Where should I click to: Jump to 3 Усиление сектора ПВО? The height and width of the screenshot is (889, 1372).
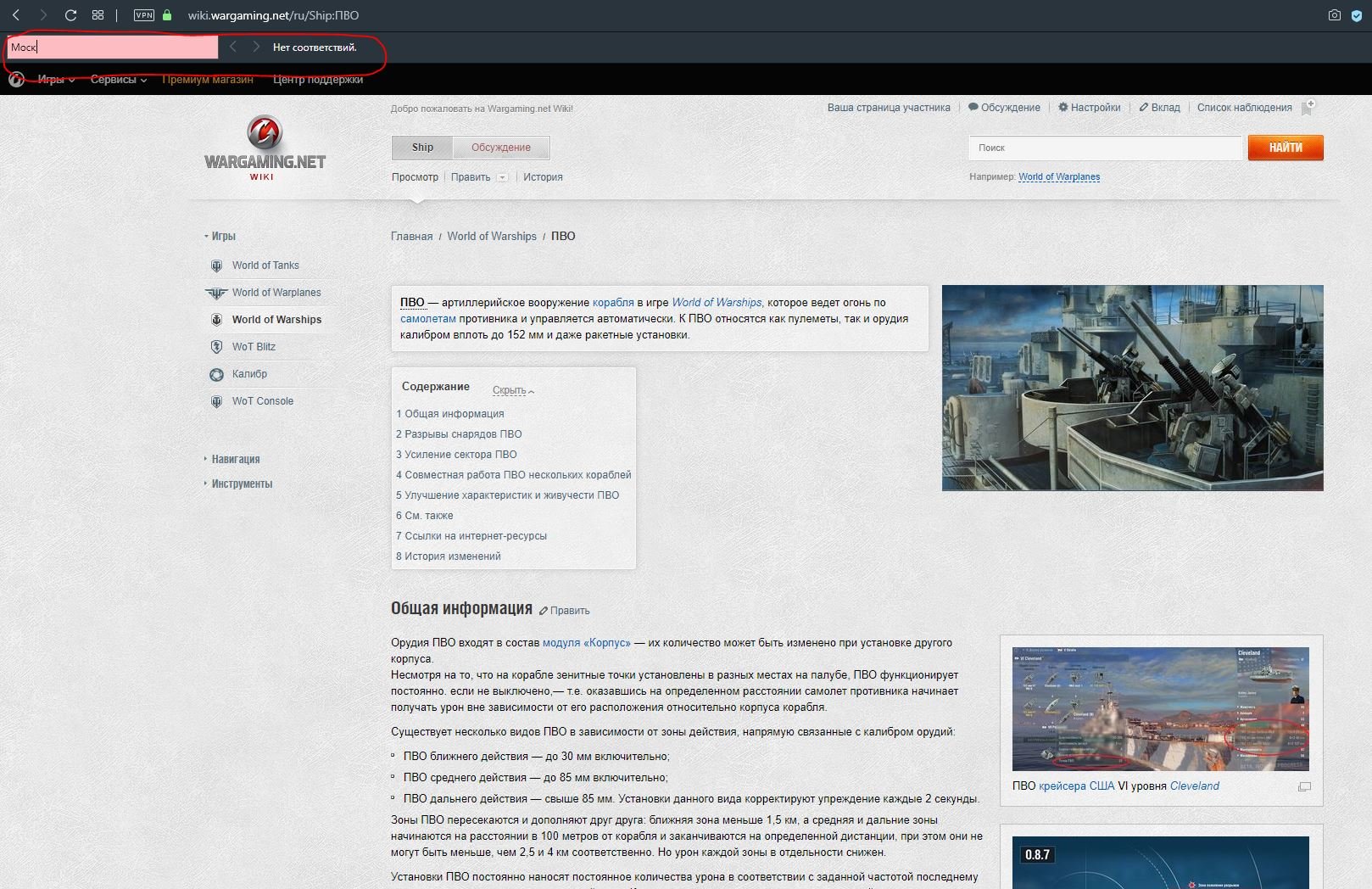[456, 455]
